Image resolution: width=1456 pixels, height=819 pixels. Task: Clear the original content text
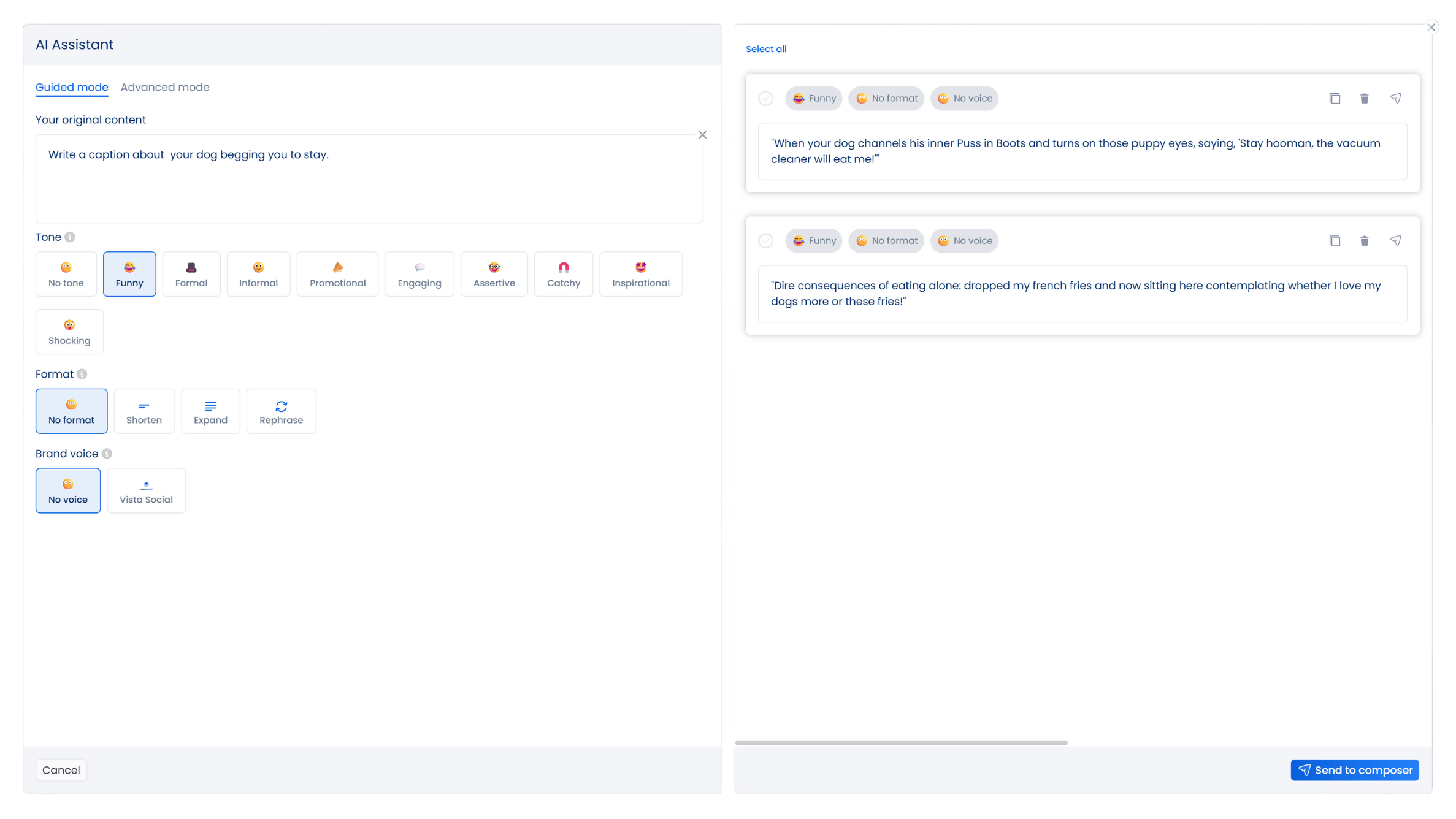(702, 135)
